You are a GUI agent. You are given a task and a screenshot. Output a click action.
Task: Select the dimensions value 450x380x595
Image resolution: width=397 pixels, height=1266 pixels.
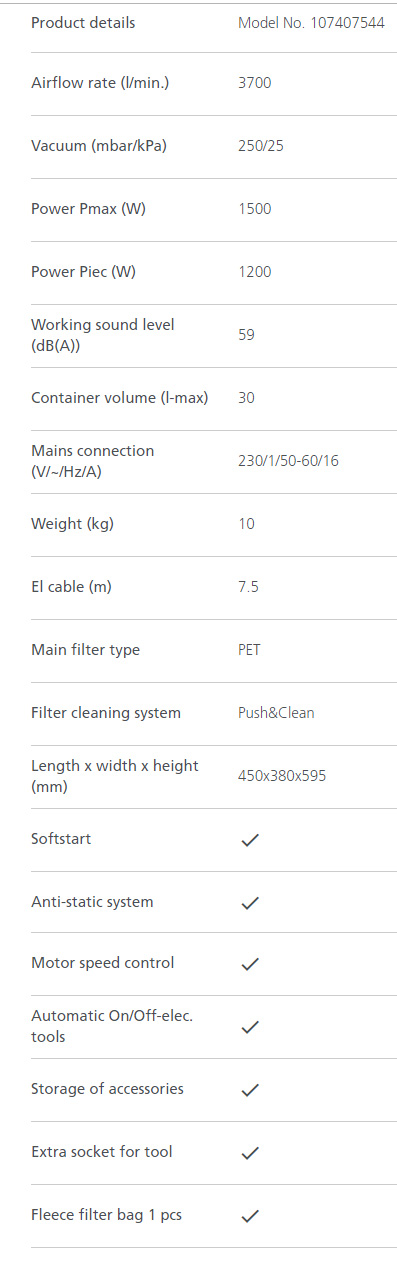282,776
